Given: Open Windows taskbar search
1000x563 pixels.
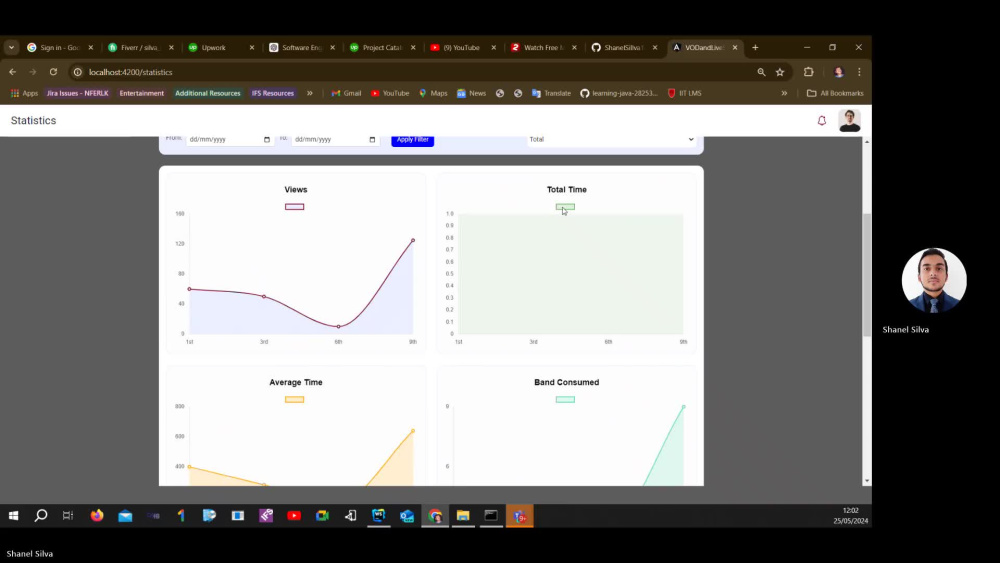Looking at the screenshot, I should point(41,516).
